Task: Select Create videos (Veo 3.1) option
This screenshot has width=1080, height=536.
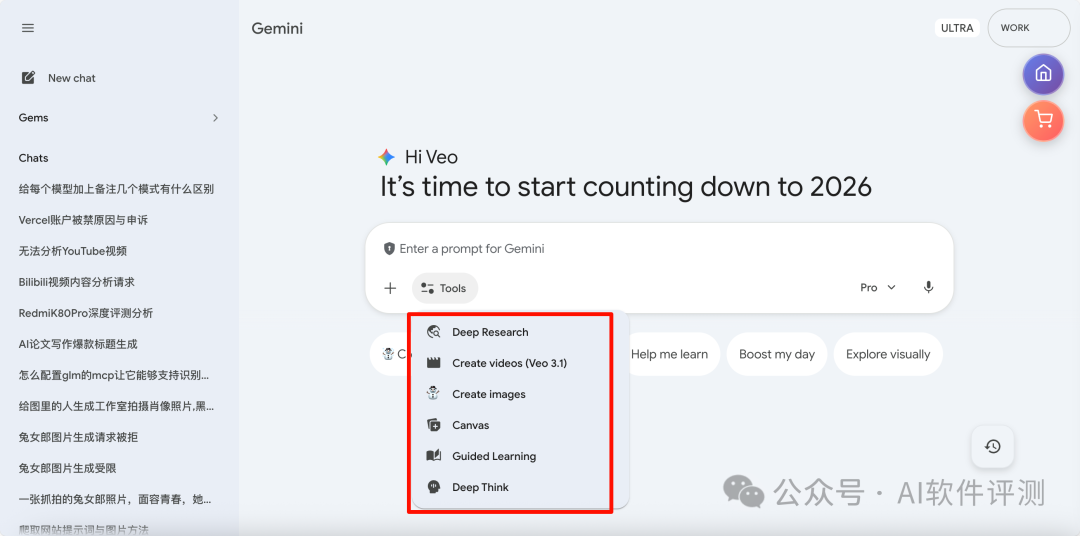Action: (512, 363)
